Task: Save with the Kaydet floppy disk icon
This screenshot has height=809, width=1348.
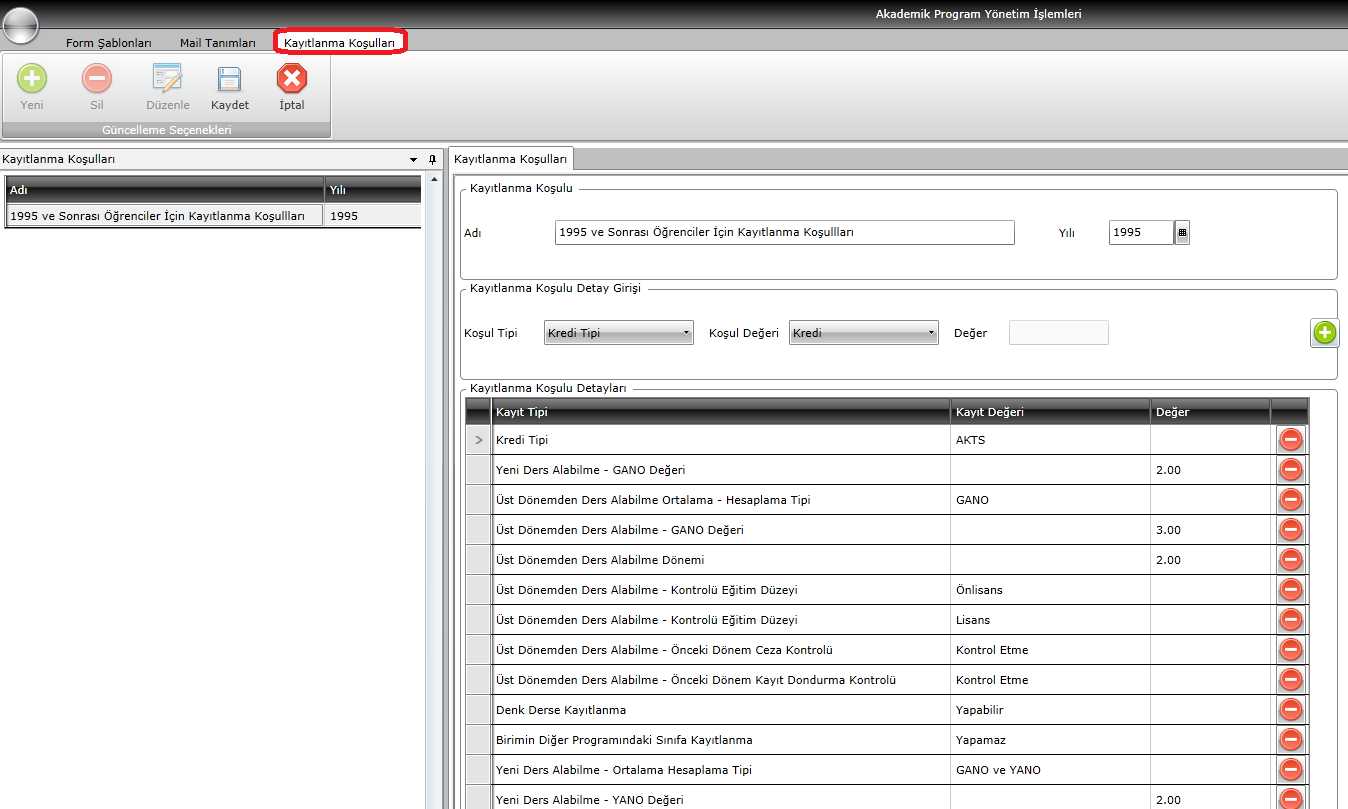Action: 230,79
